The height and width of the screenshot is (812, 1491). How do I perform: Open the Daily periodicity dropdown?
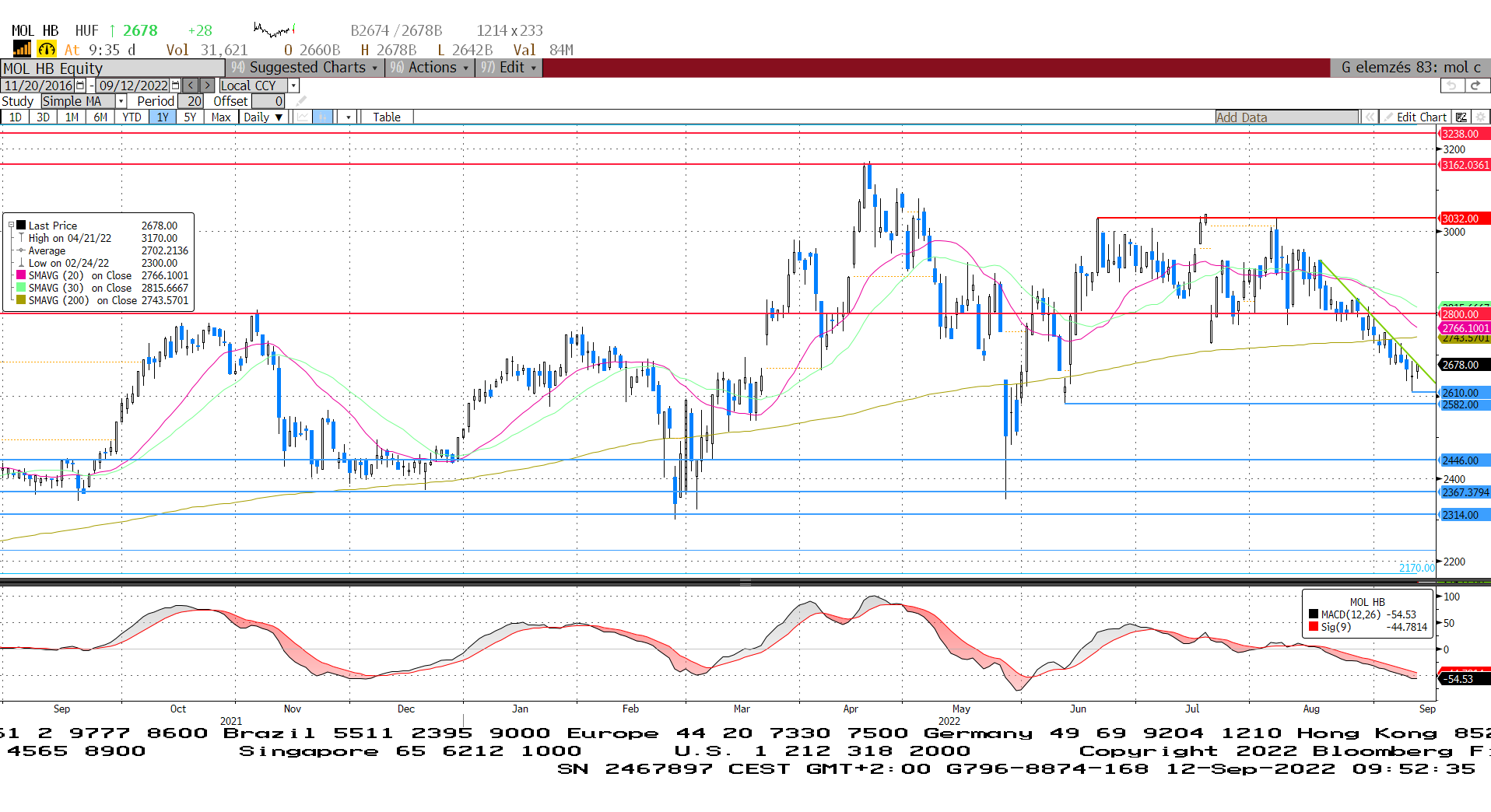(x=263, y=117)
